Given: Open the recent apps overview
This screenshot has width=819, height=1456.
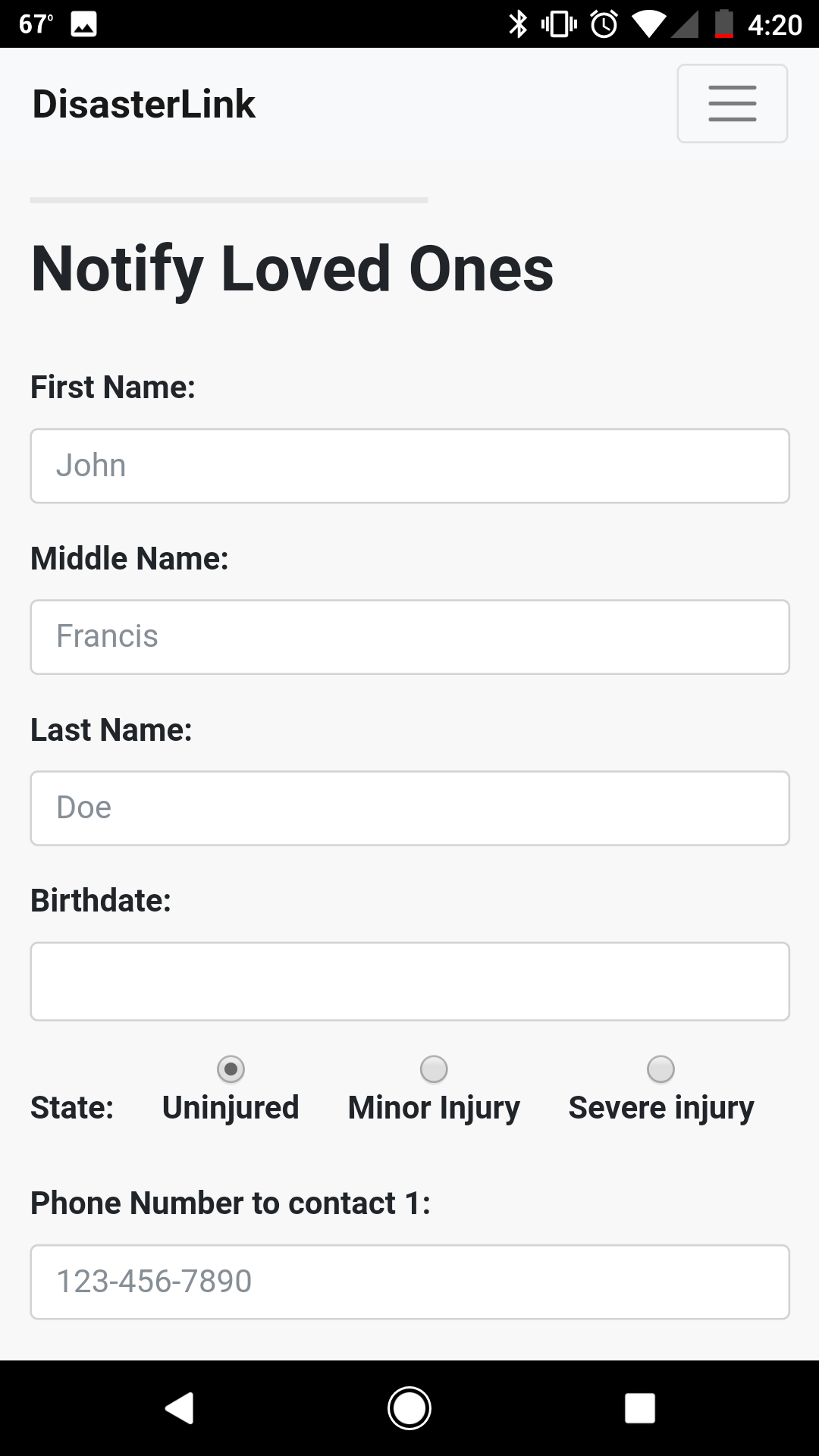Looking at the screenshot, I should 639,1408.
